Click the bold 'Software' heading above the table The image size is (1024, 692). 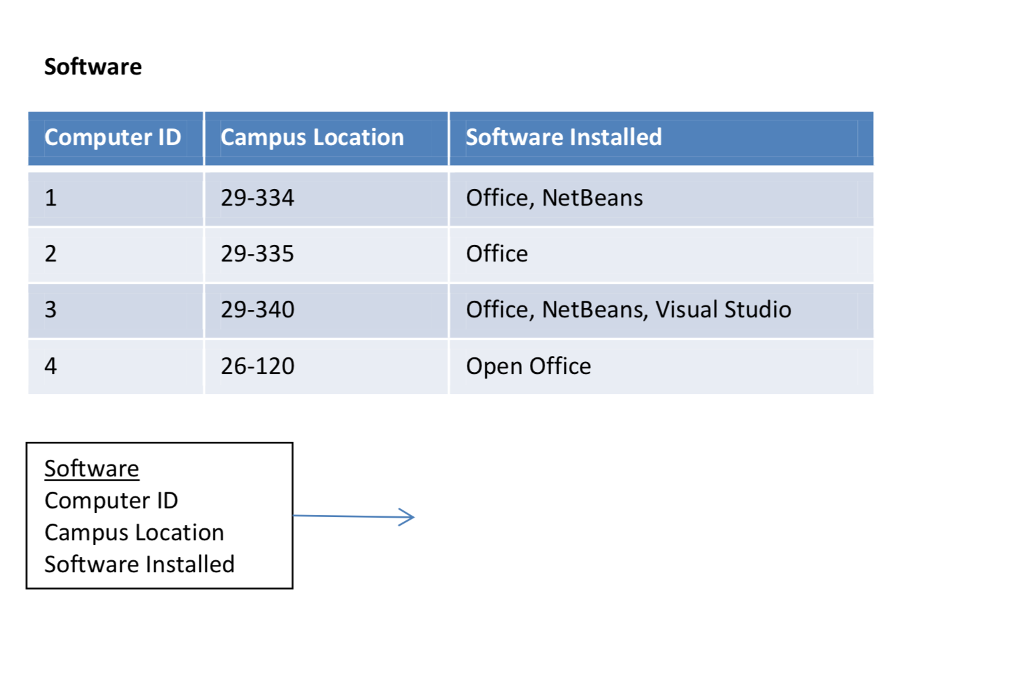click(x=93, y=67)
